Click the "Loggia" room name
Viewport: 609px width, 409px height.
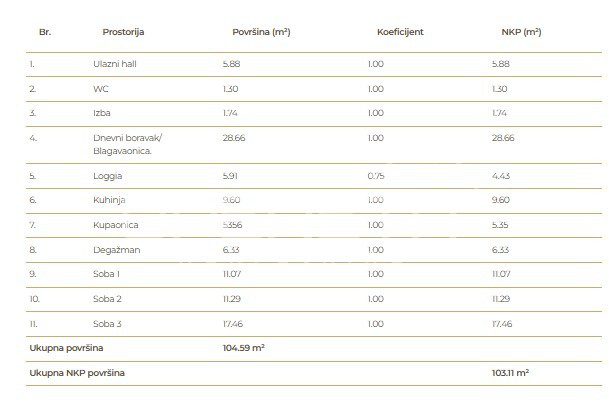[x=106, y=176]
